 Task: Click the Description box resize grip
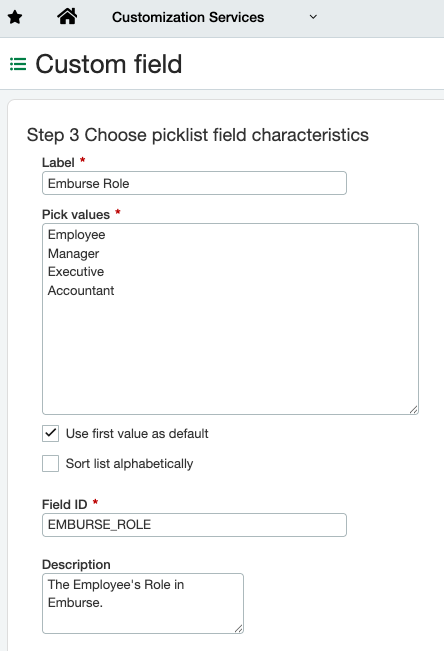click(x=238, y=629)
